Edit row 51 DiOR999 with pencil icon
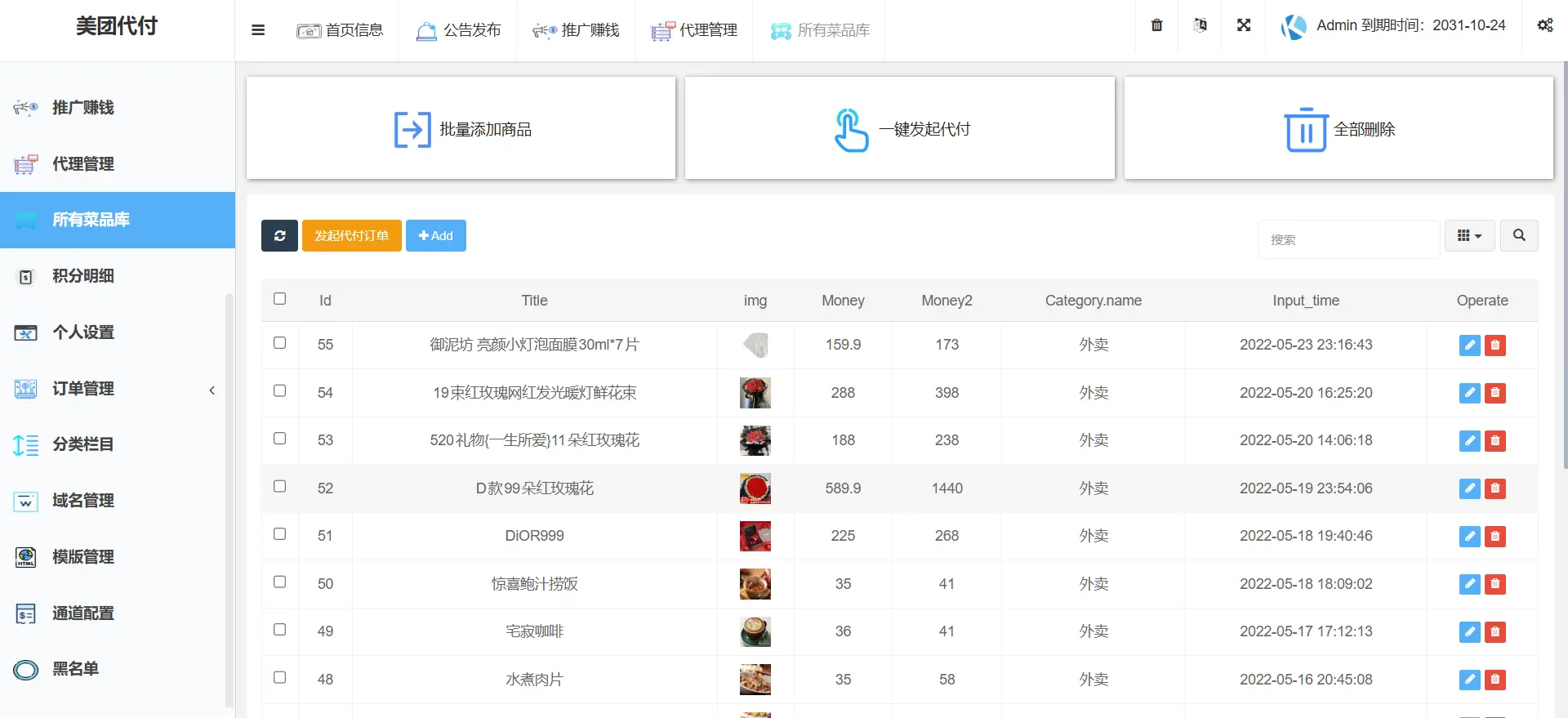Screen dimensions: 1568x718 (1470, 536)
